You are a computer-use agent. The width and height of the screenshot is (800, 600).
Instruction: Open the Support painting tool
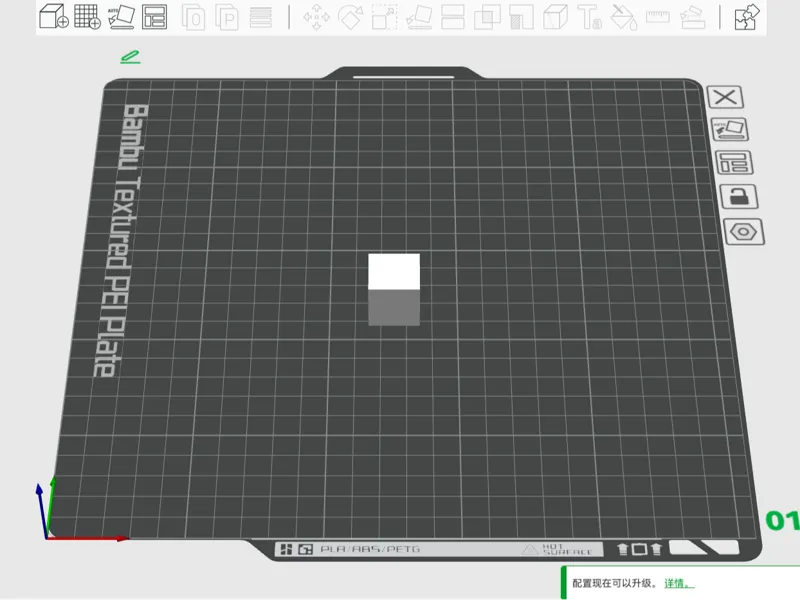(x=521, y=17)
